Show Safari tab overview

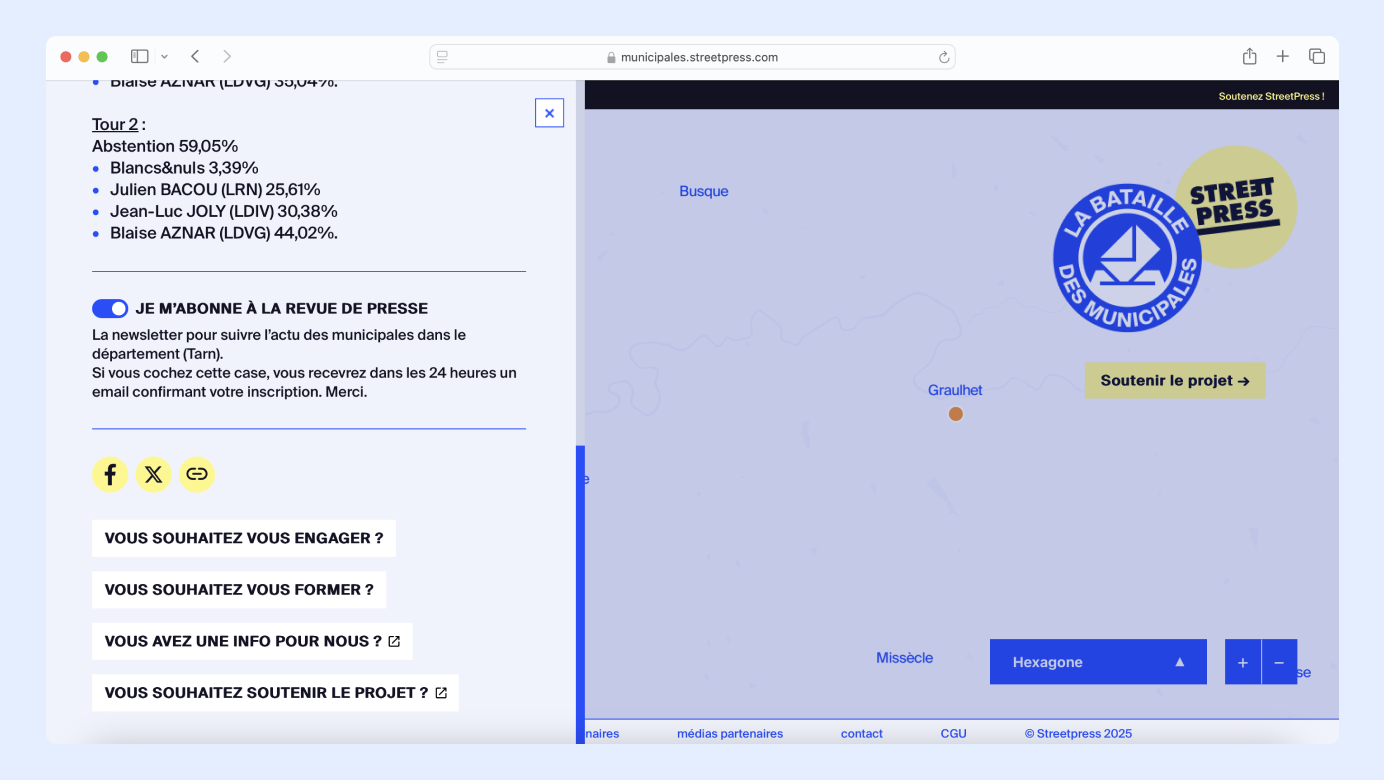[x=1317, y=57]
